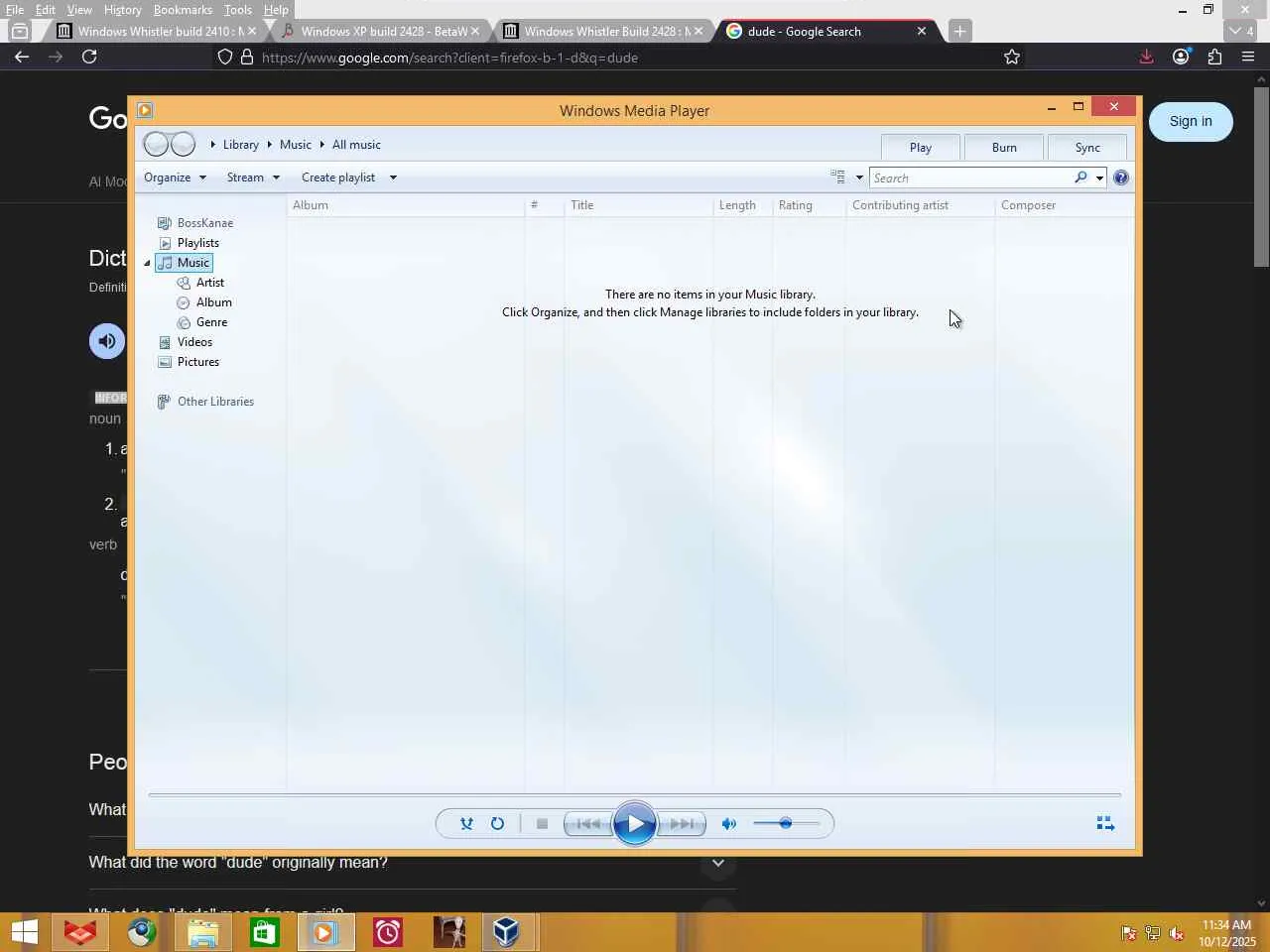1270x952 pixels.
Task: Sort by the Length column header
Action: click(742, 205)
